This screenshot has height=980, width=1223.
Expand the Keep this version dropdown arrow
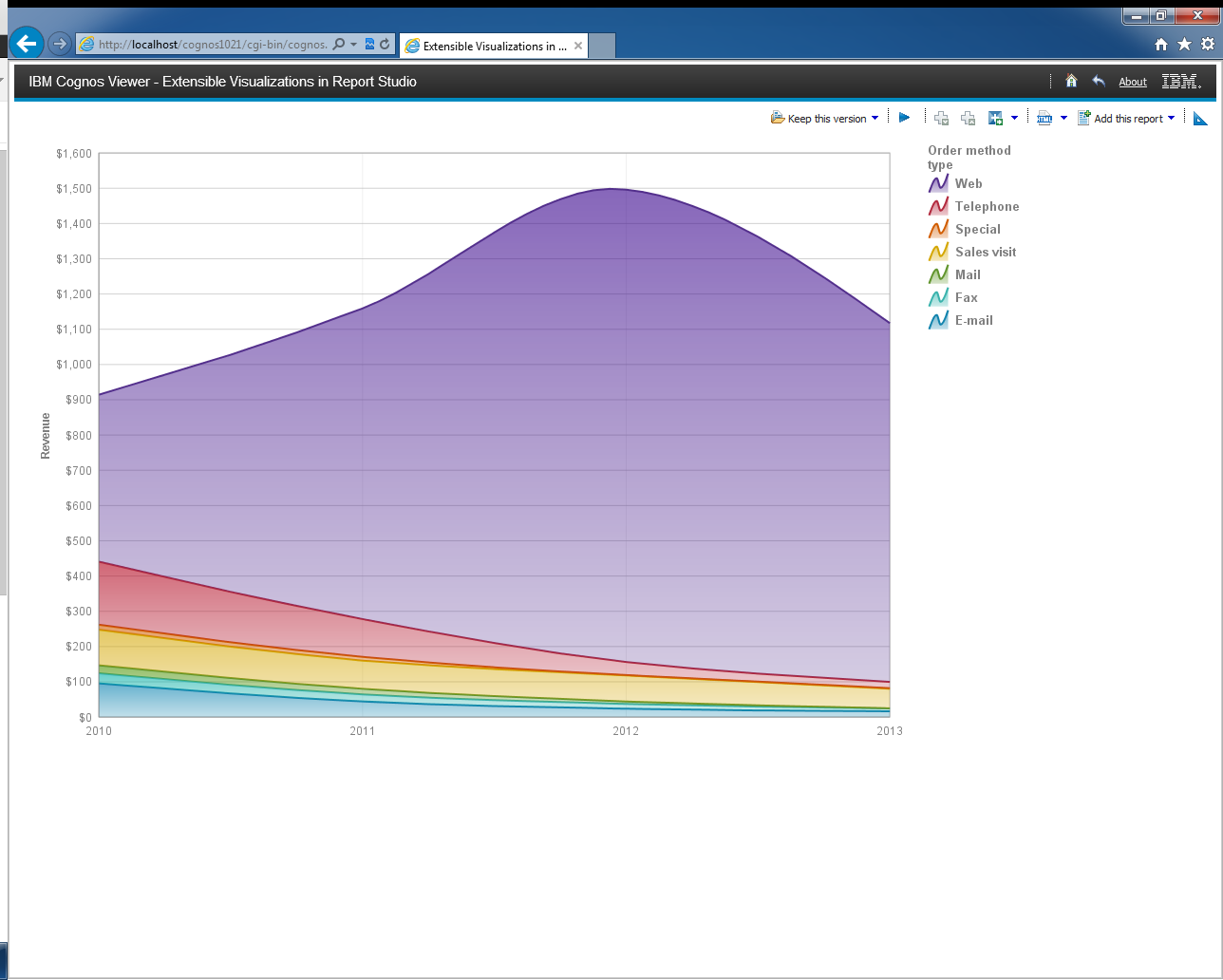pos(875,118)
